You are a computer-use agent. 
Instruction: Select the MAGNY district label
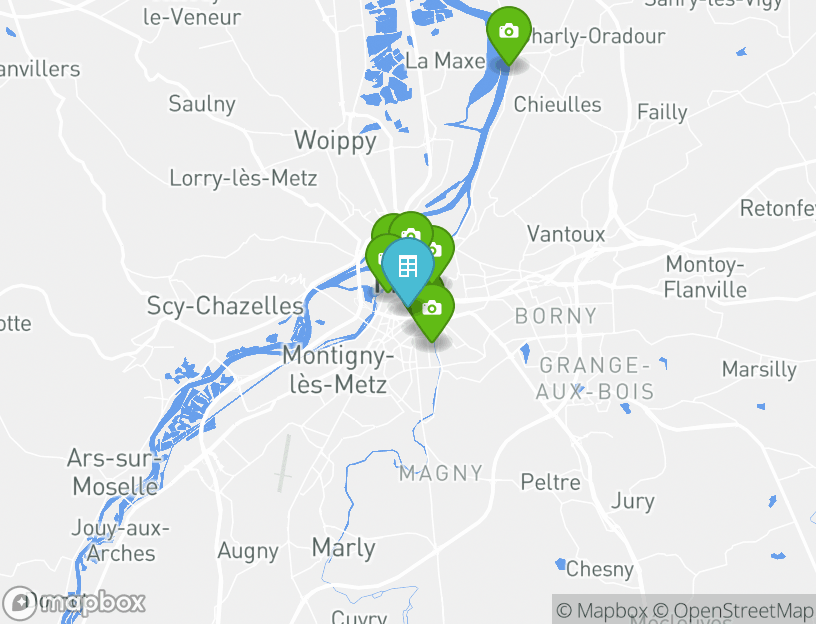(441, 473)
